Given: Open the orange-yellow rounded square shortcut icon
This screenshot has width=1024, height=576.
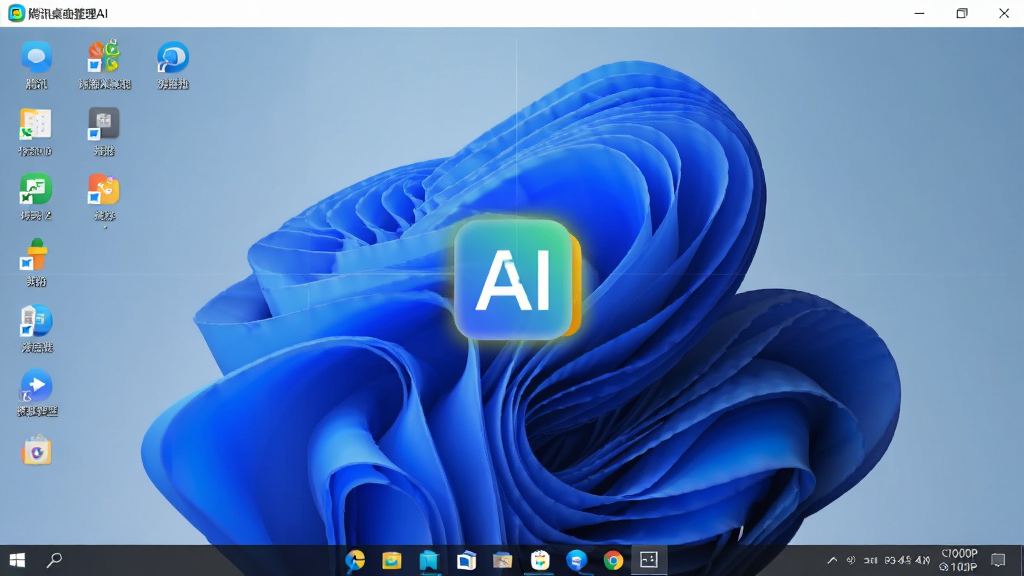Looking at the screenshot, I should [104, 190].
